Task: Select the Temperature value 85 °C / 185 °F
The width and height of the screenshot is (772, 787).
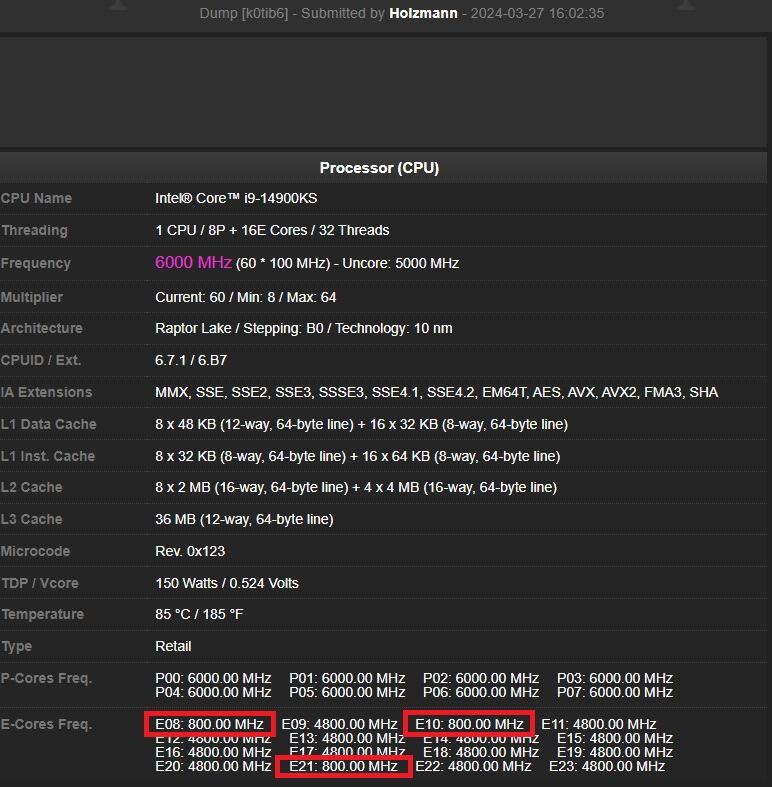Action: (199, 614)
